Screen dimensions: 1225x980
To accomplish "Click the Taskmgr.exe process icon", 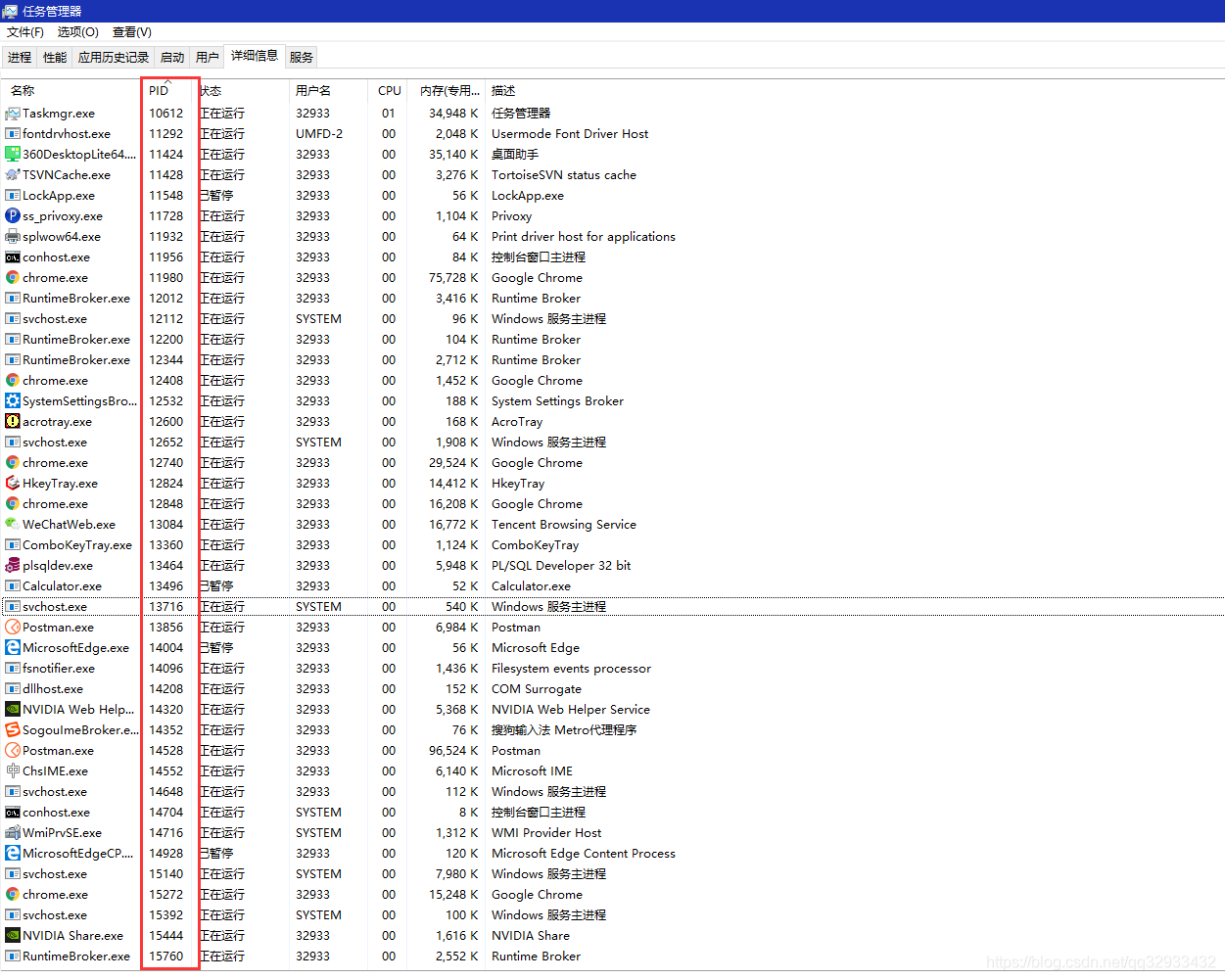I will pos(13,114).
